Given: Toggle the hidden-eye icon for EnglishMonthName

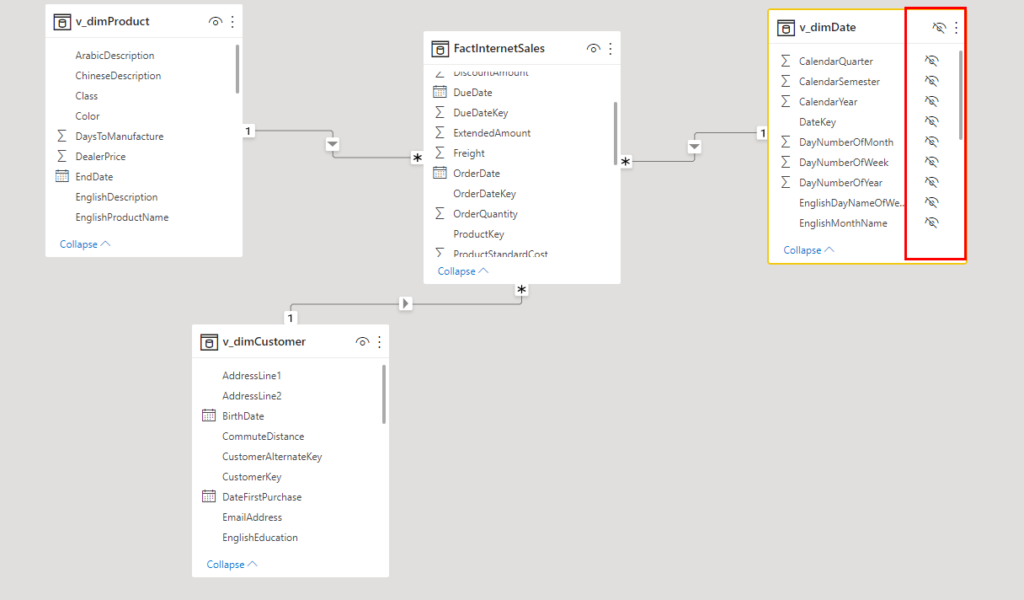Looking at the screenshot, I should pyautogui.click(x=932, y=222).
